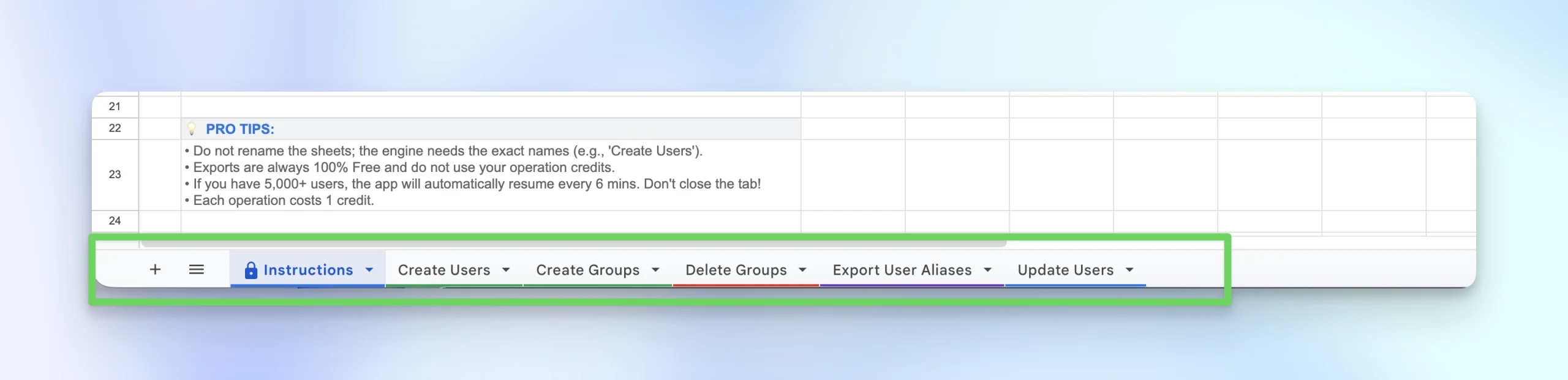Screen dimensions: 1568x380
Task: Click the PRO TIPS heading cell
Action: pyautogui.click(x=490, y=129)
